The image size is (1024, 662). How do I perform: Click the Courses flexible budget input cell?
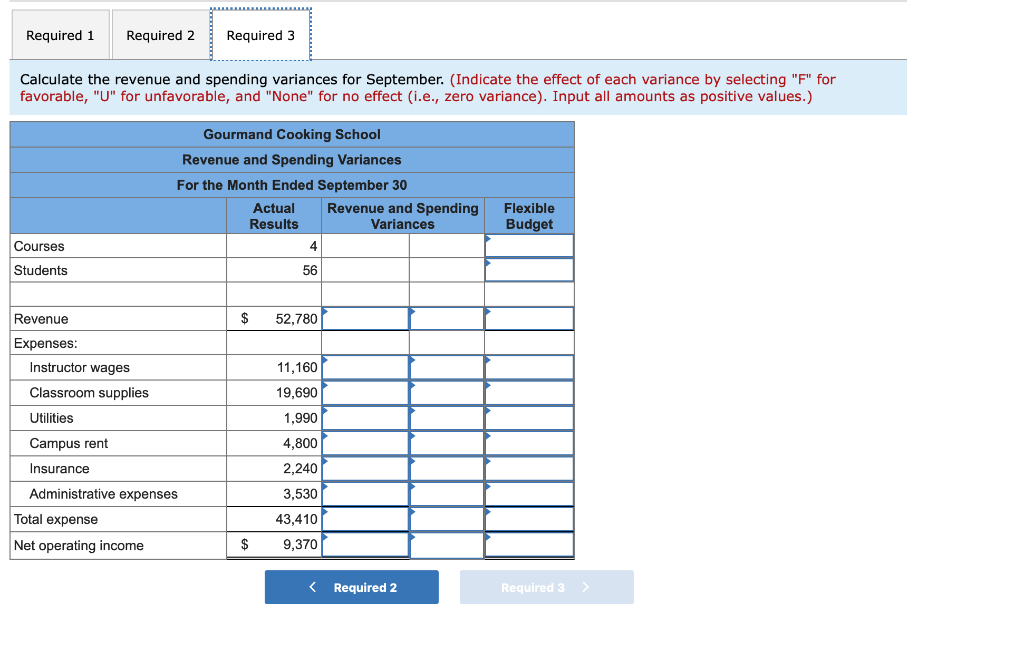point(529,245)
